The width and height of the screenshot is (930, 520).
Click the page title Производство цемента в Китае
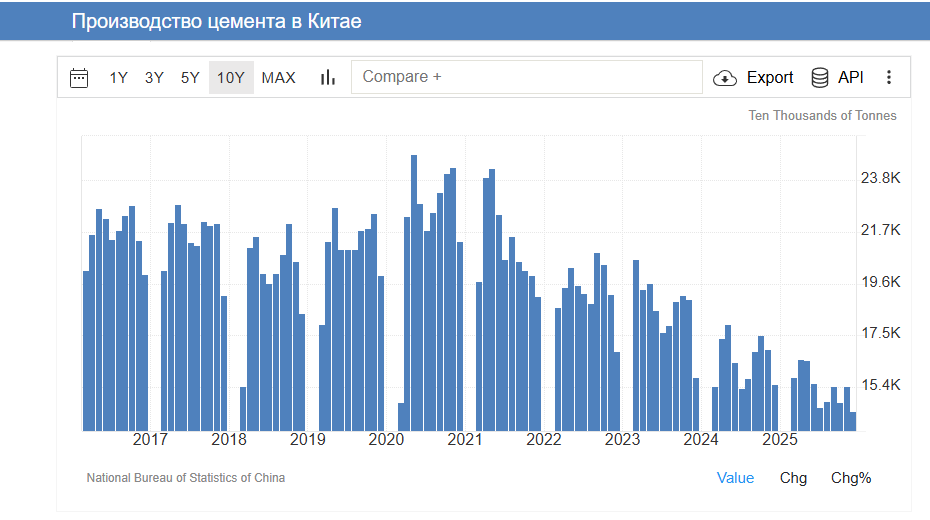point(217,21)
